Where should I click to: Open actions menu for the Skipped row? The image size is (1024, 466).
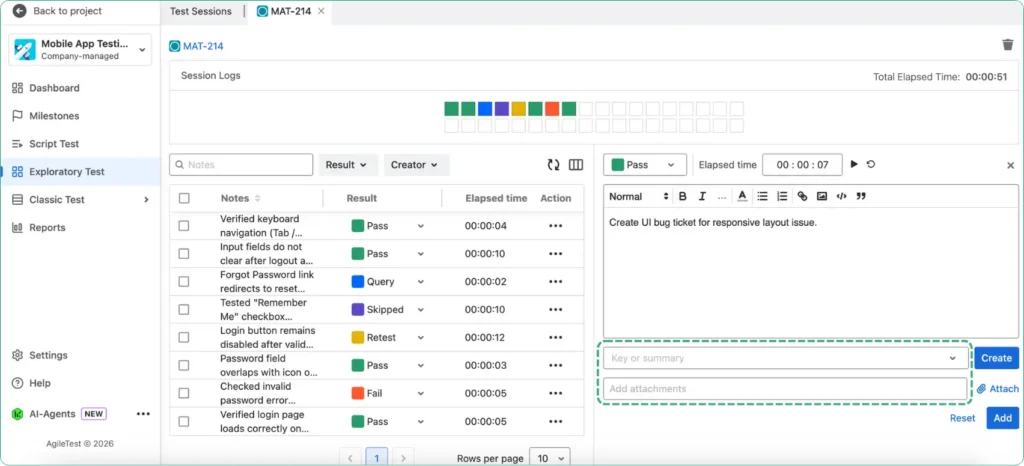pos(556,309)
